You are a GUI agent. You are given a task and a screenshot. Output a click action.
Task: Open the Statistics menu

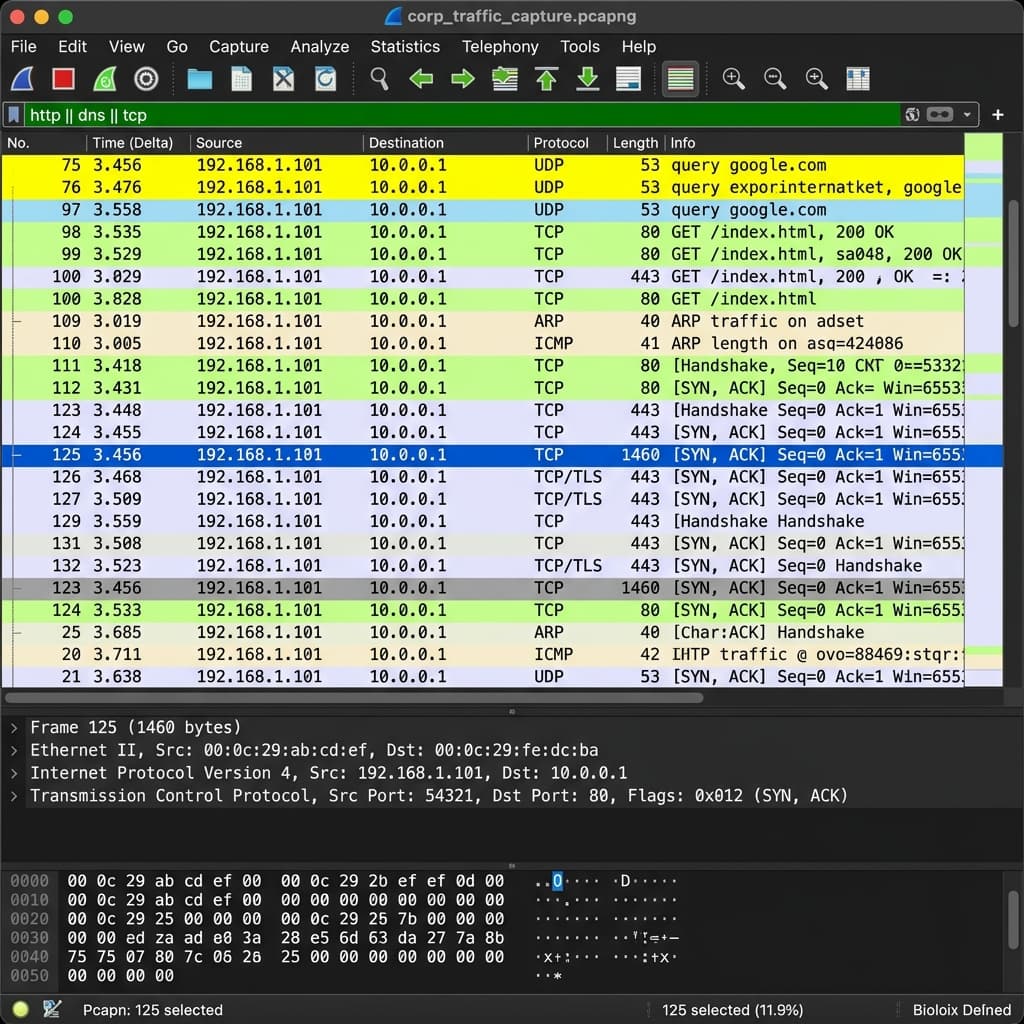click(405, 47)
